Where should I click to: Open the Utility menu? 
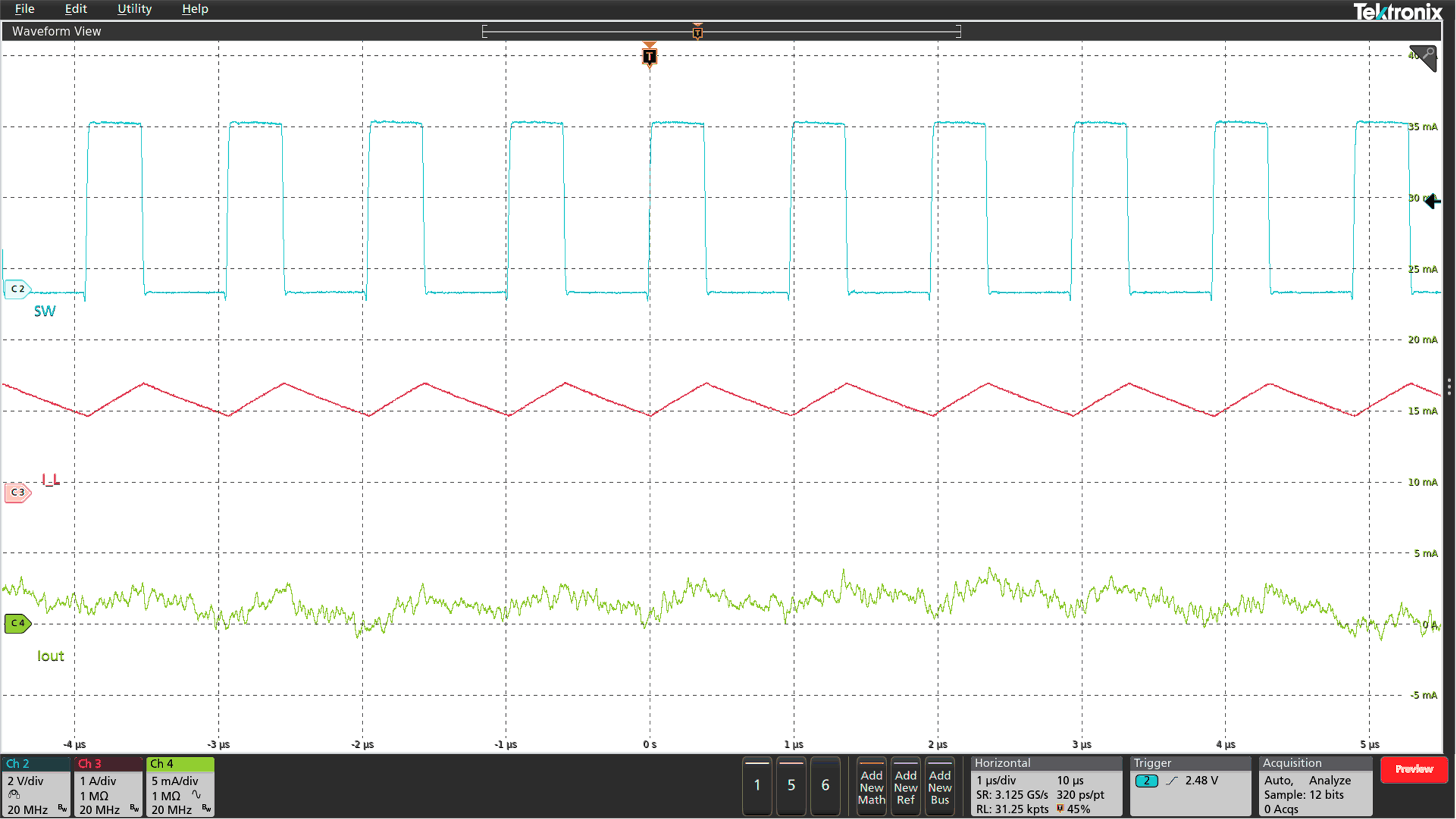(134, 9)
